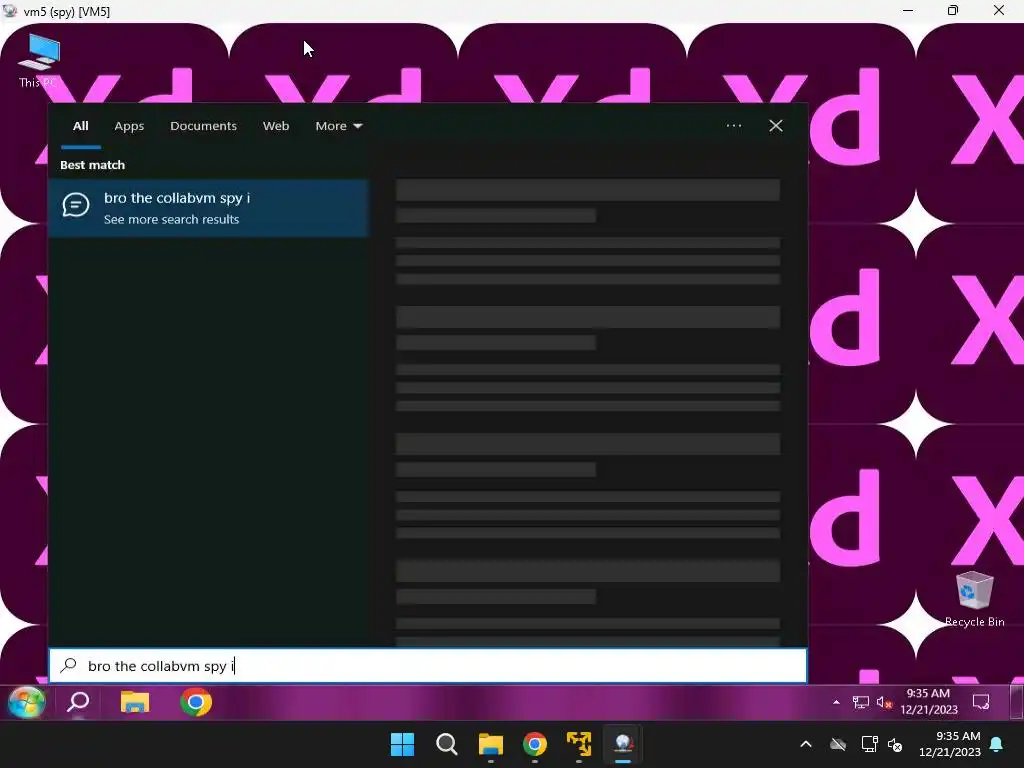Viewport: 1024px width, 768px height.
Task: Switch to Documents search tab
Action: [203, 126]
